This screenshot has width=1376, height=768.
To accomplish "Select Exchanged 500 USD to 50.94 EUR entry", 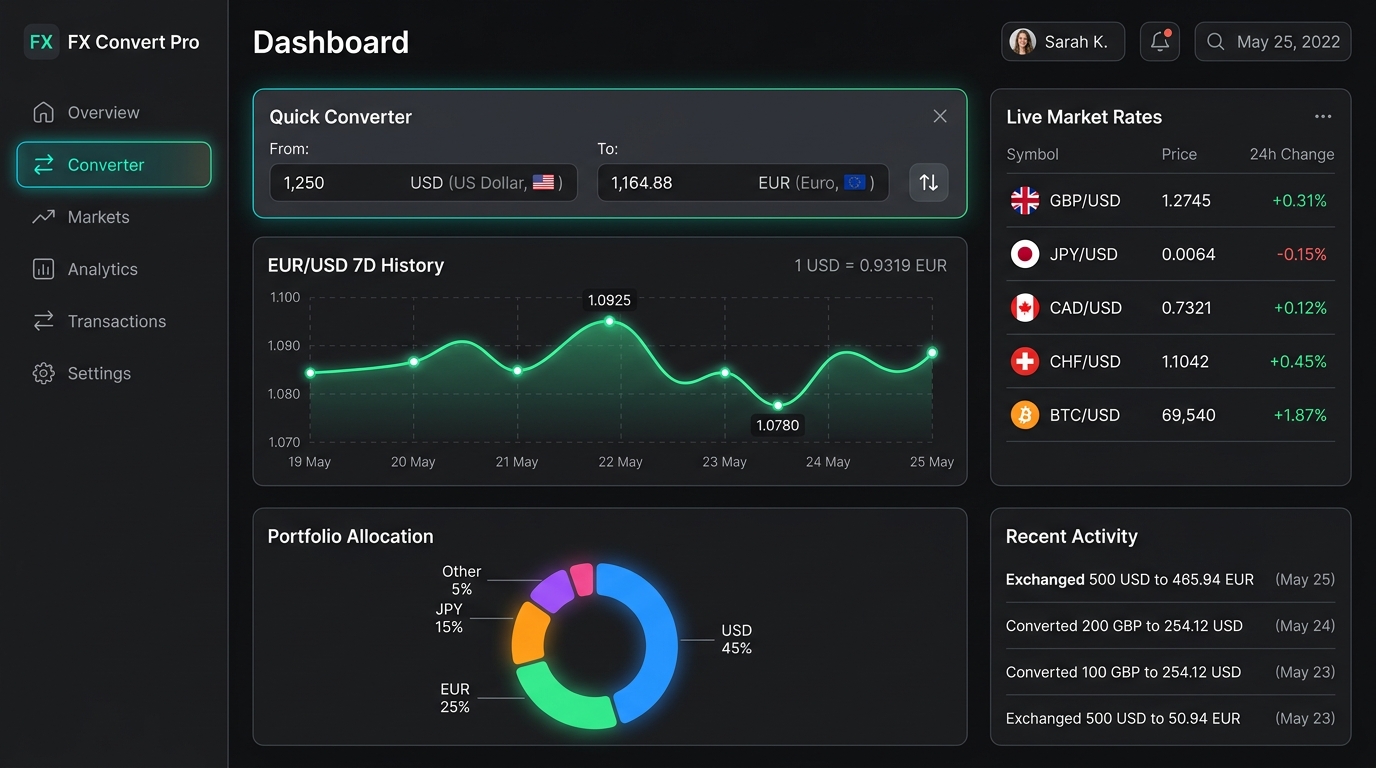I will [x=1170, y=718].
